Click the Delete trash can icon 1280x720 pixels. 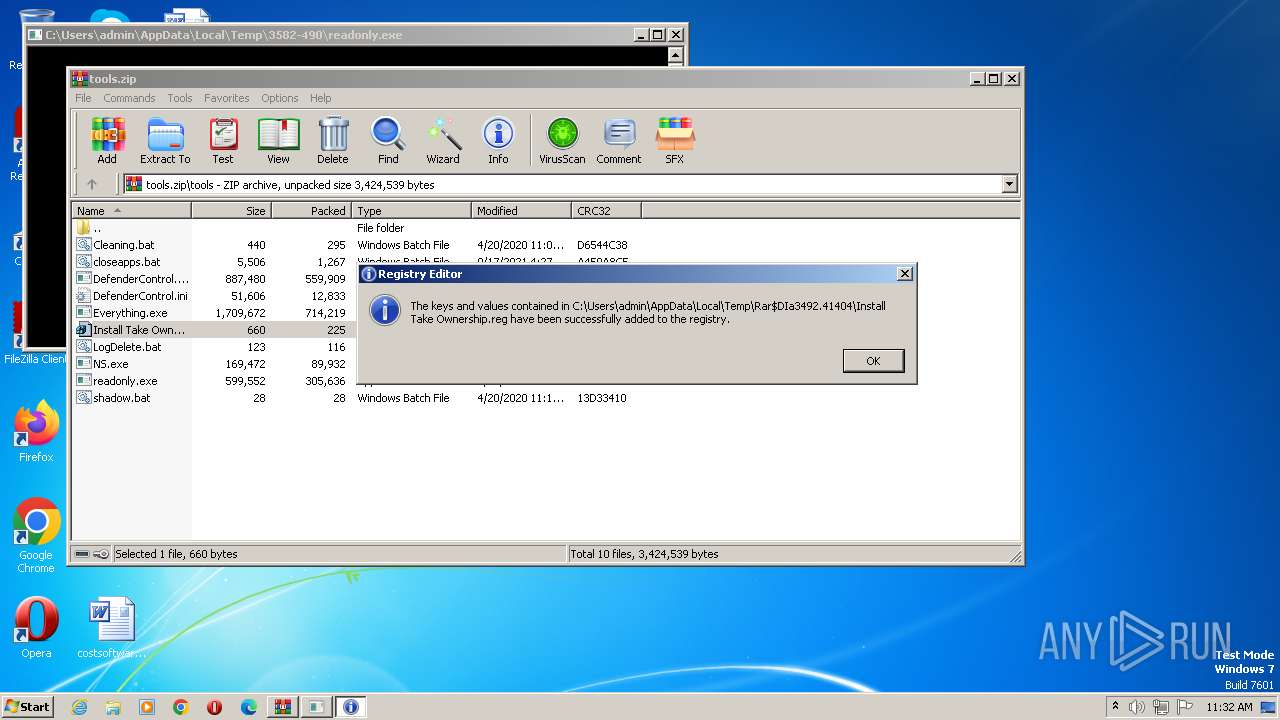[333, 140]
